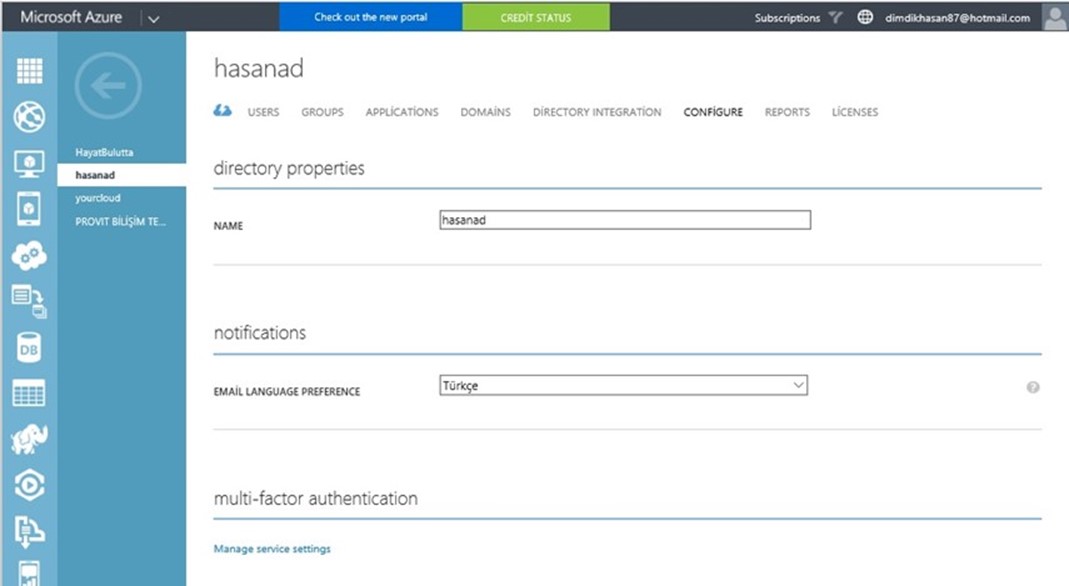1069x586 pixels.
Task: Open the SQL Databases DB icon
Action: coord(29,348)
